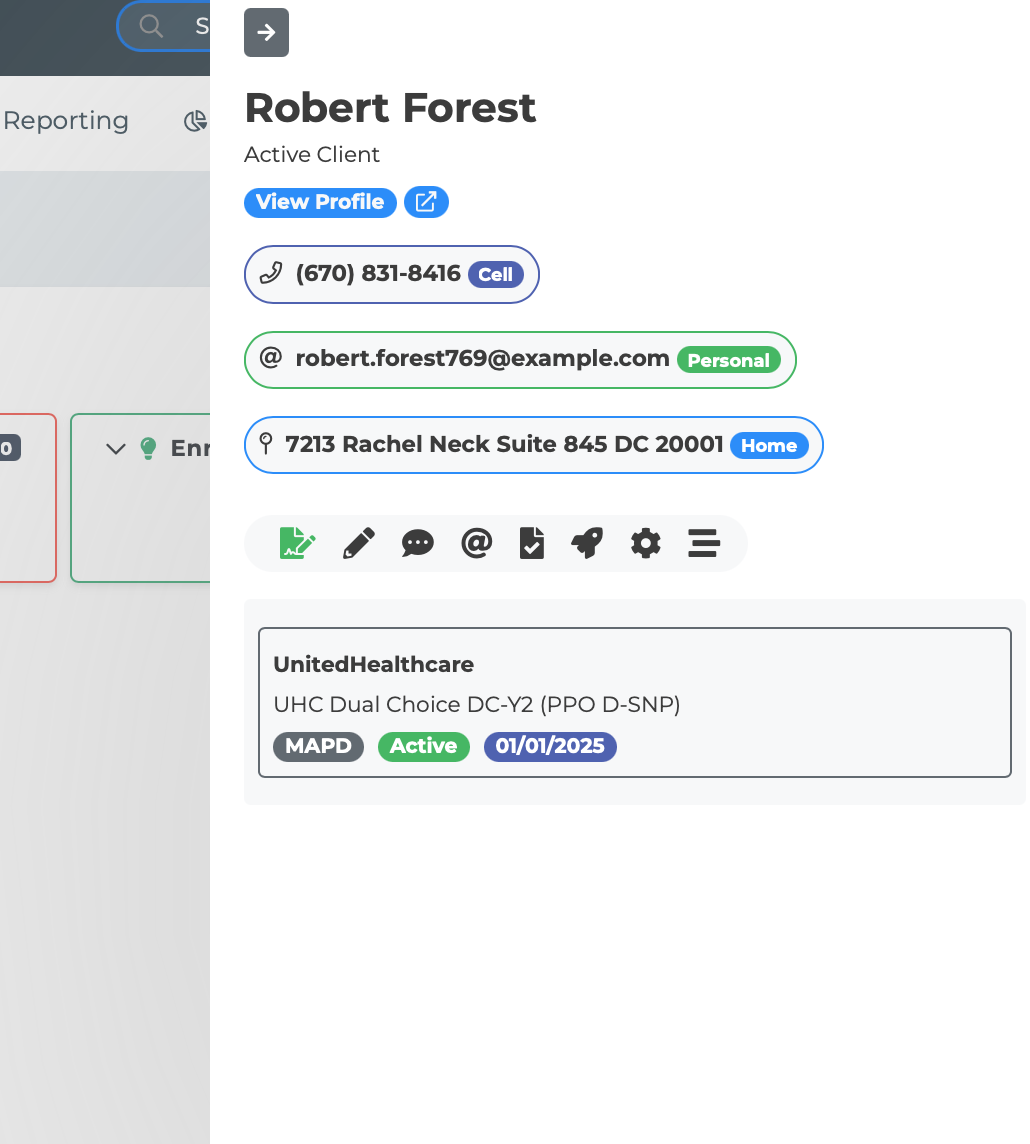The width and height of the screenshot is (1030, 1144).
Task: Click the robert.forest769@example.com email pill
Action: (x=482, y=359)
